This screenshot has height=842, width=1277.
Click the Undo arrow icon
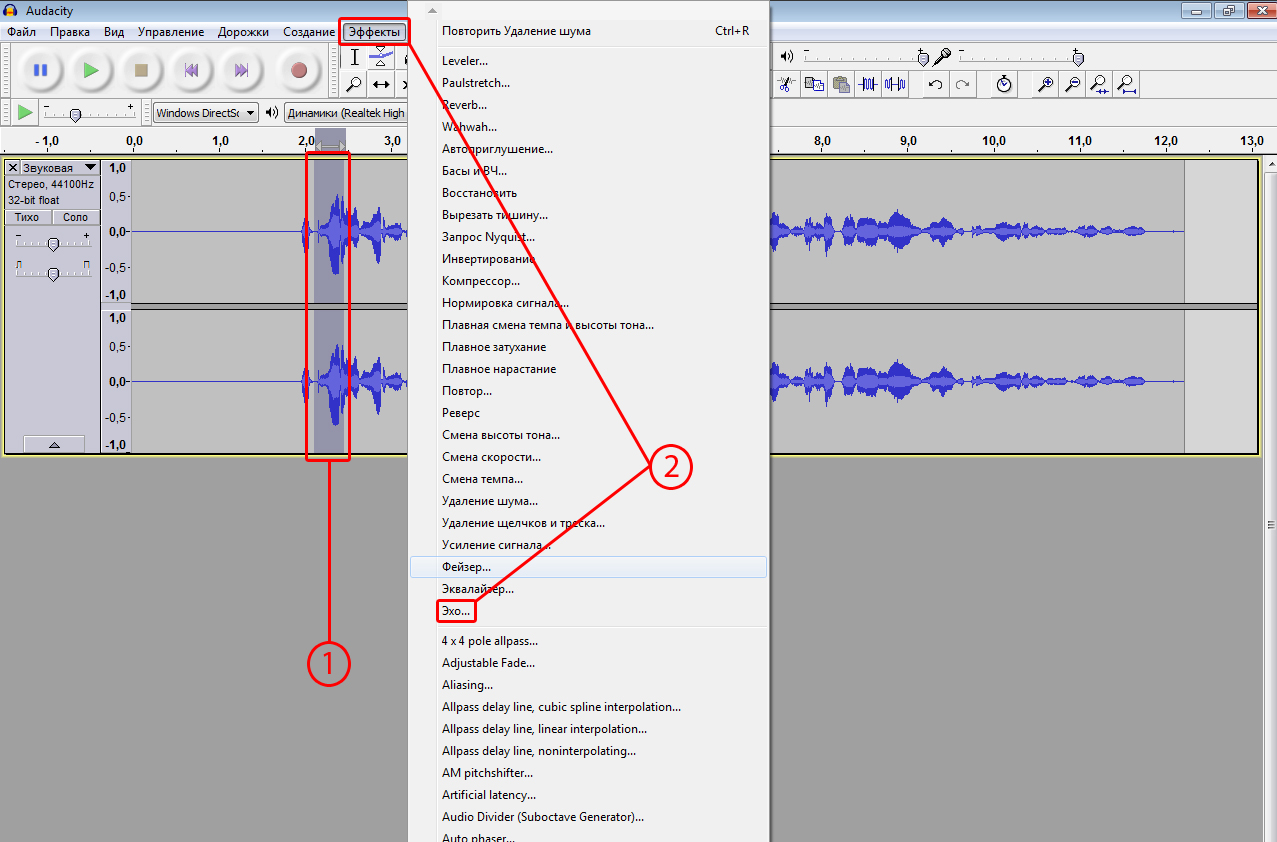(935, 85)
